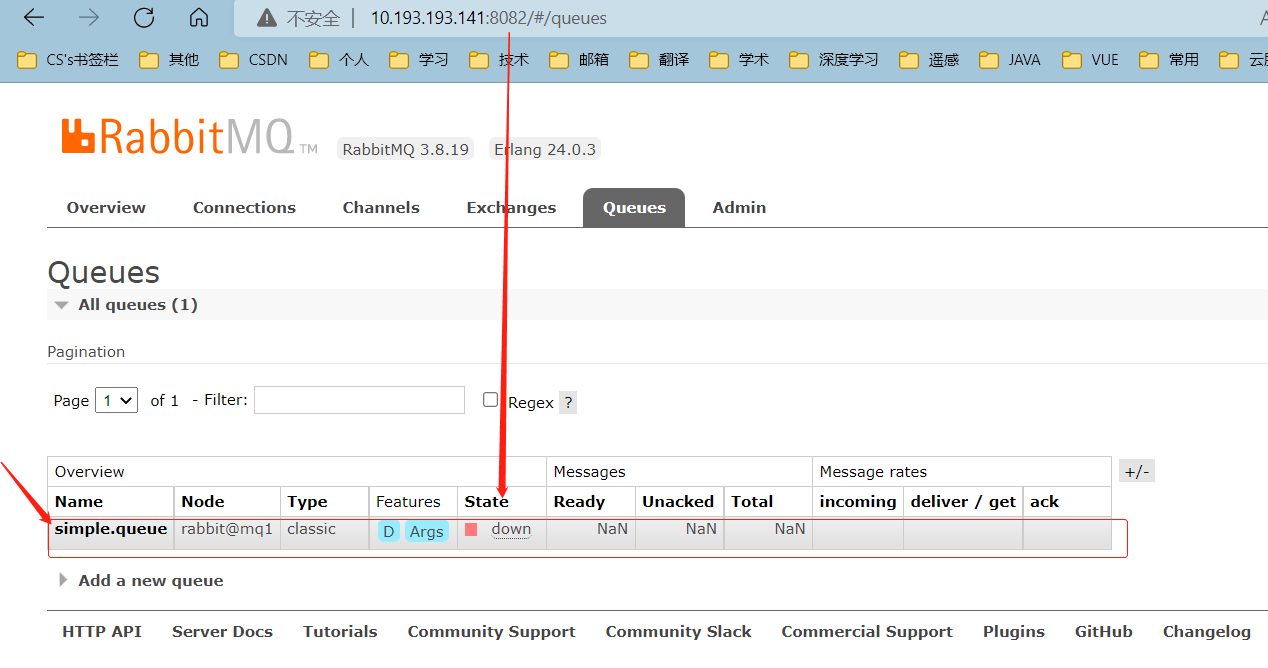Open the 深度学习 bookmark folder
This screenshot has width=1268, height=668.
(835, 60)
